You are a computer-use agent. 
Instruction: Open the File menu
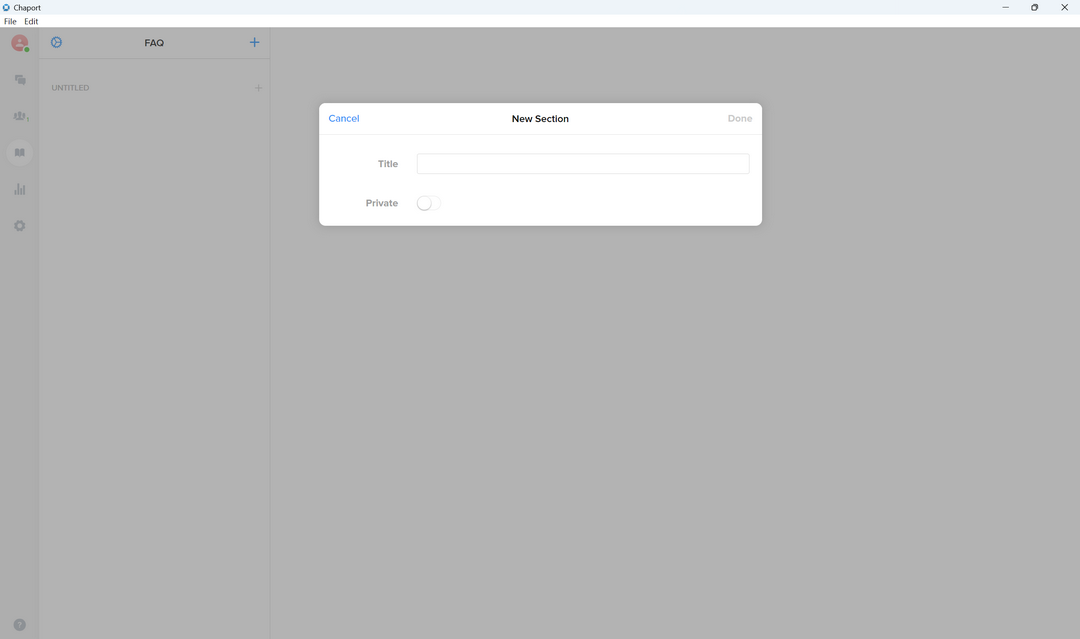tap(10, 21)
